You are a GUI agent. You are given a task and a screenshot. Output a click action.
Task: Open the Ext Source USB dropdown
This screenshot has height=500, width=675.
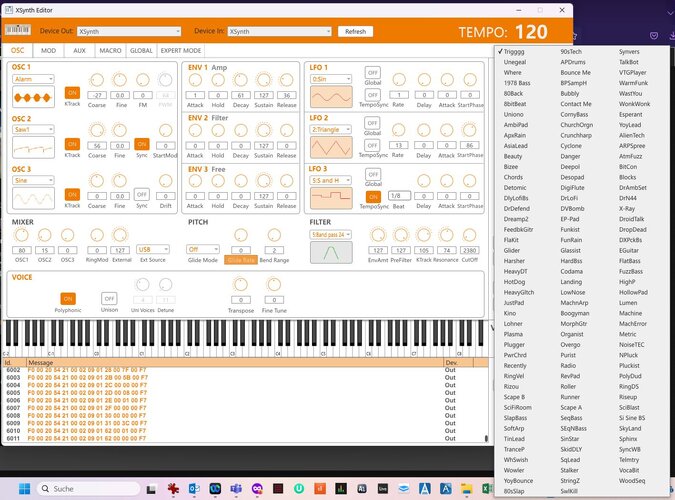pos(153,249)
